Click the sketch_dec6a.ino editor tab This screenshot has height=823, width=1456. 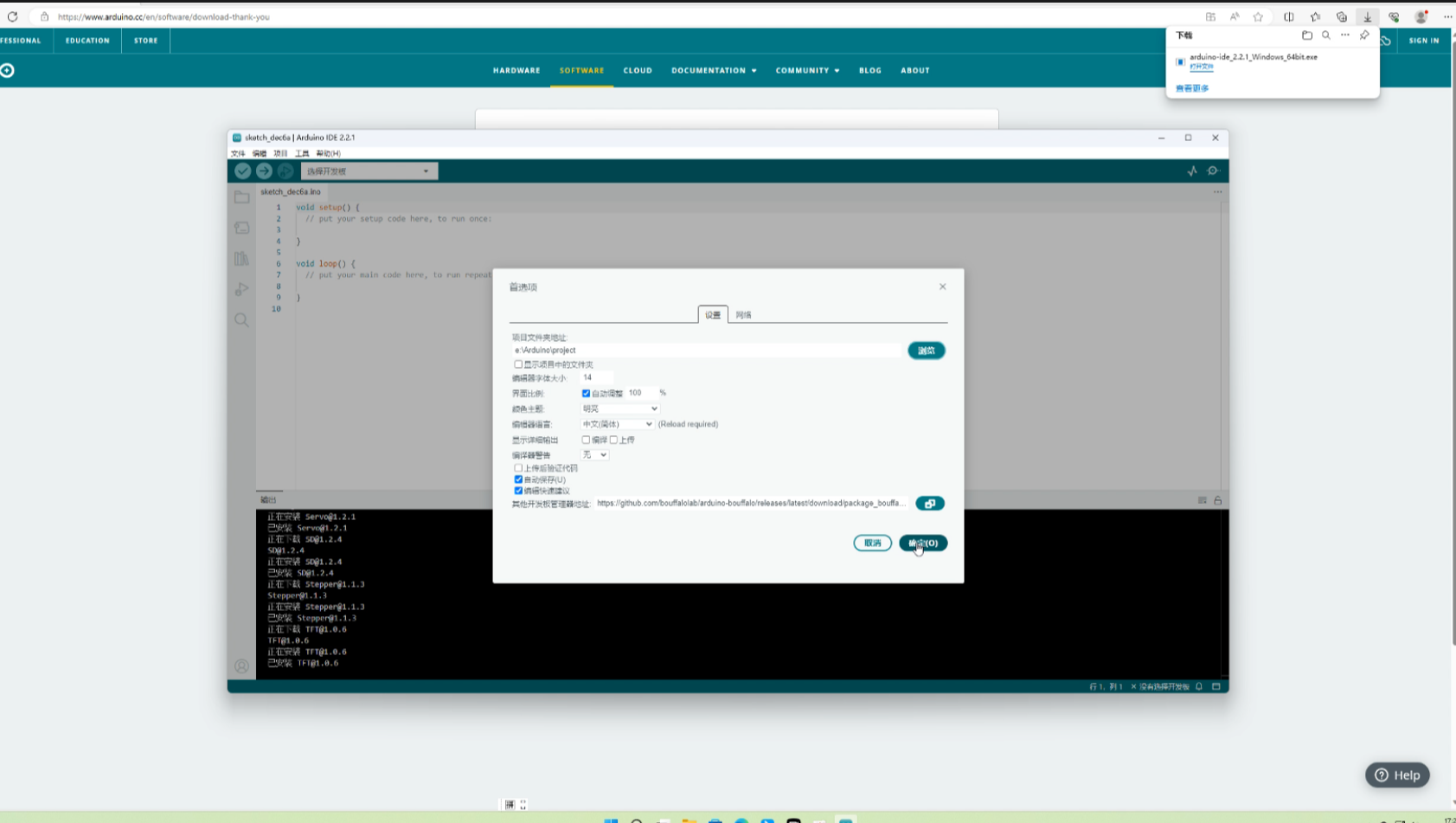(x=291, y=192)
